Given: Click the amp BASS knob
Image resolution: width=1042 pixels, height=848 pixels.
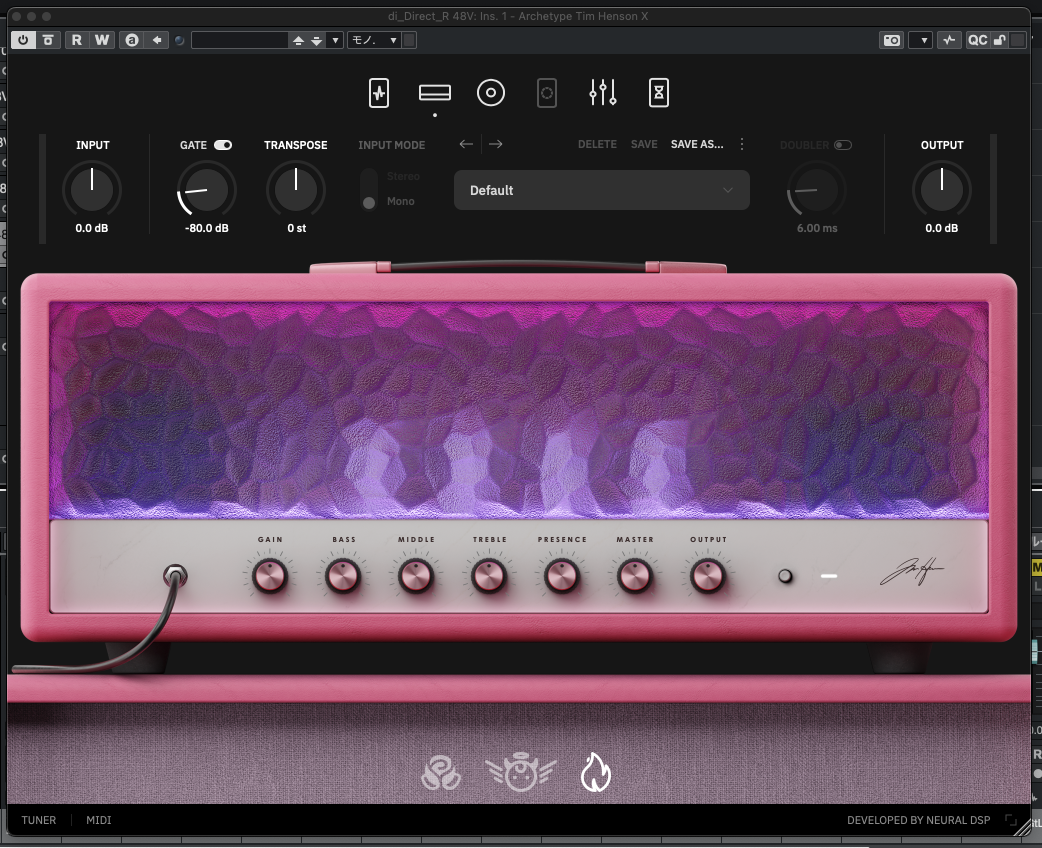Looking at the screenshot, I should click(x=344, y=576).
